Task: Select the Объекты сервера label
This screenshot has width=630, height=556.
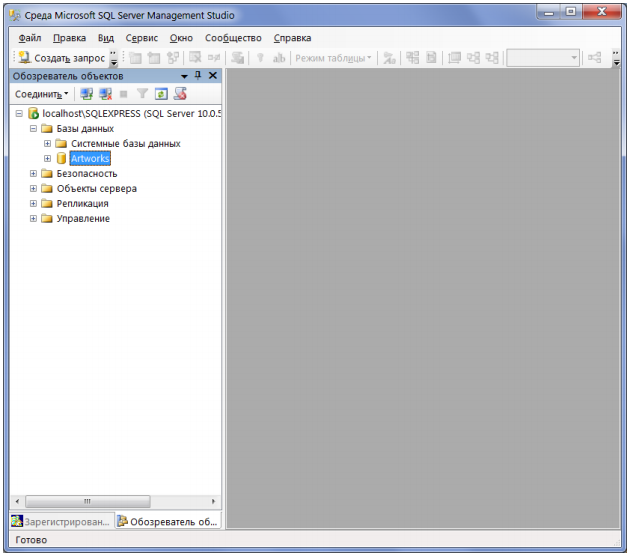Action: click(x=96, y=188)
